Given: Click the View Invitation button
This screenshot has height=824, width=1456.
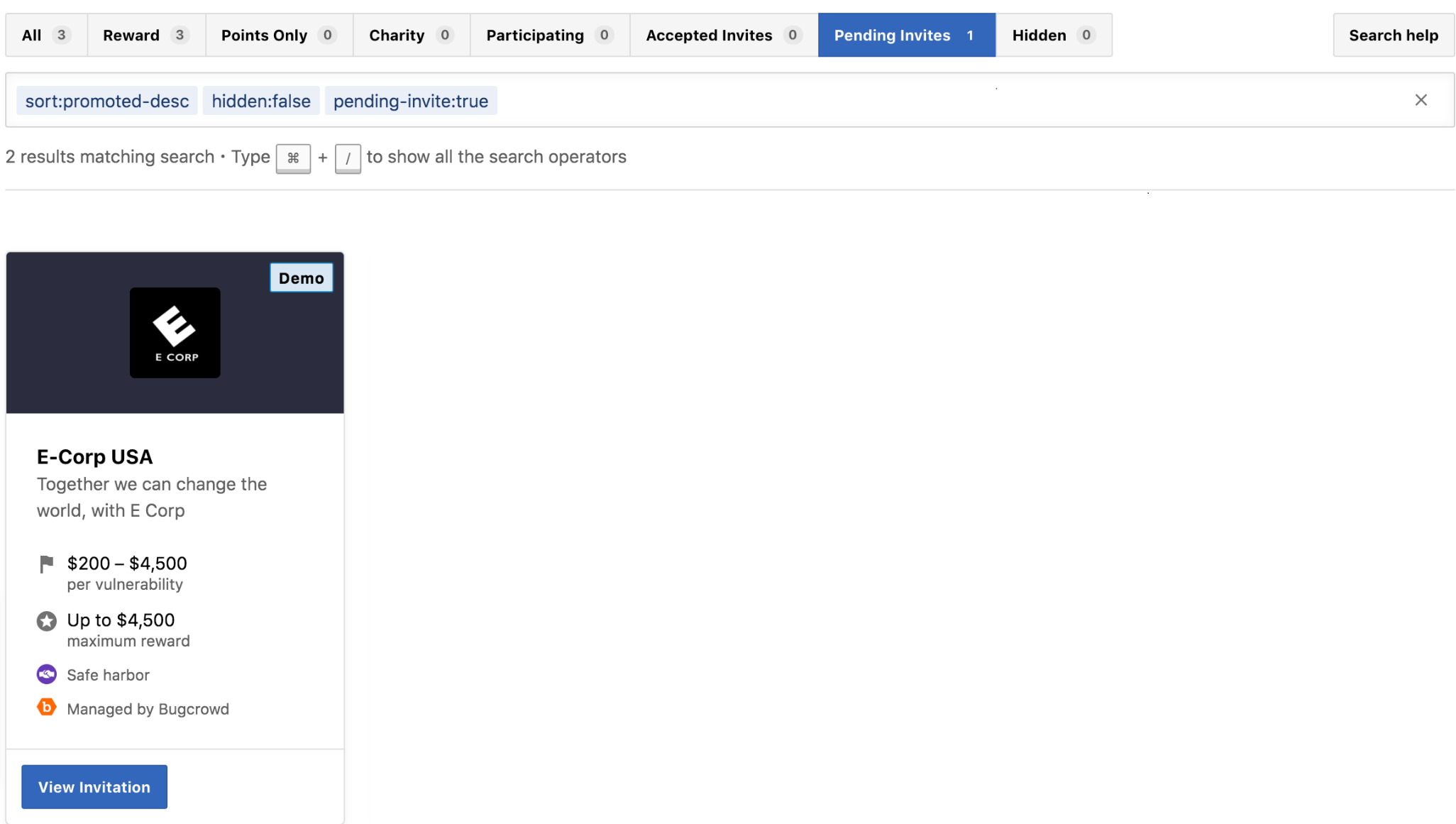Looking at the screenshot, I should click(94, 786).
